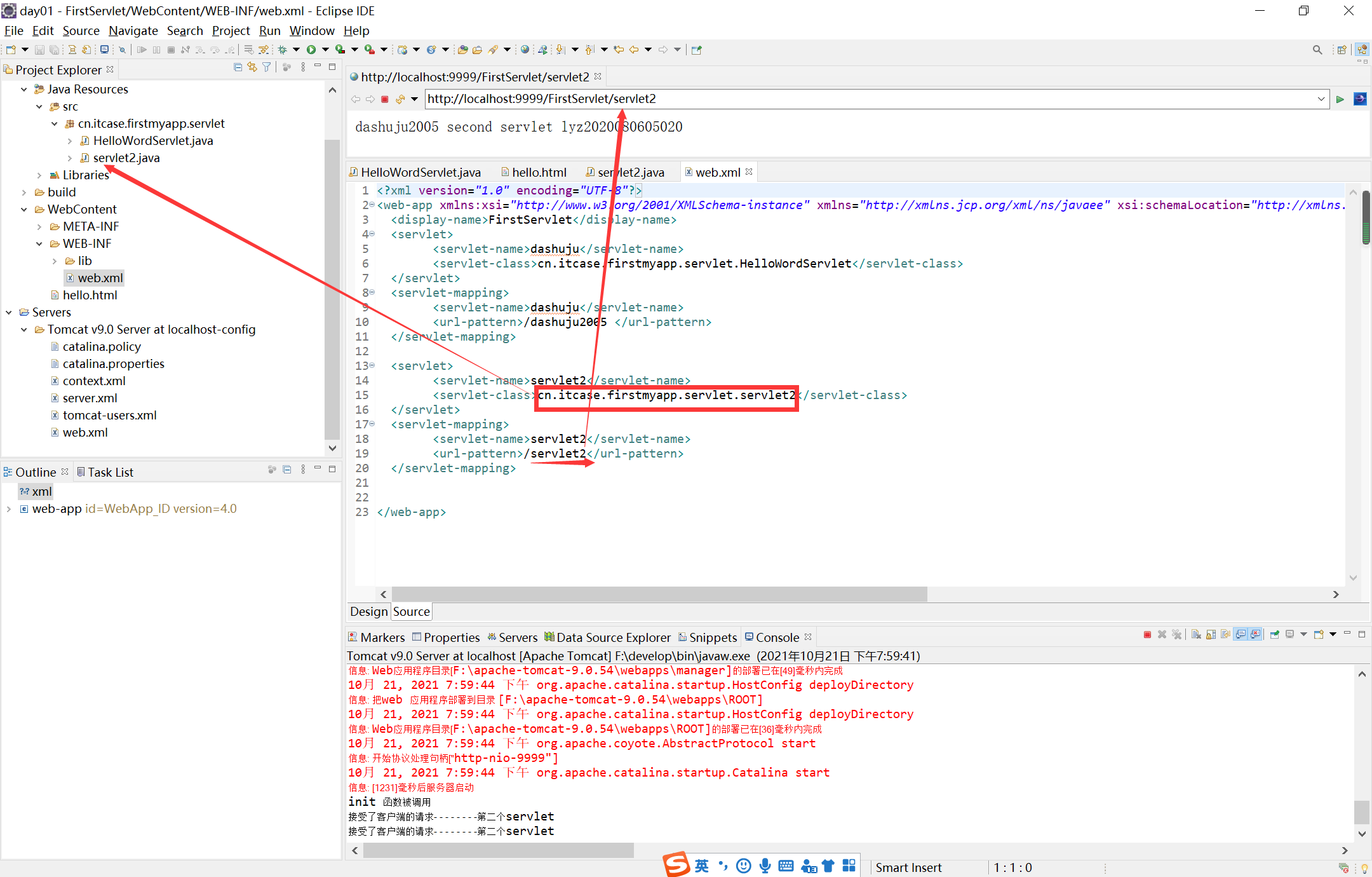
Task: Click Clear Console icon
Action: click(1196, 634)
